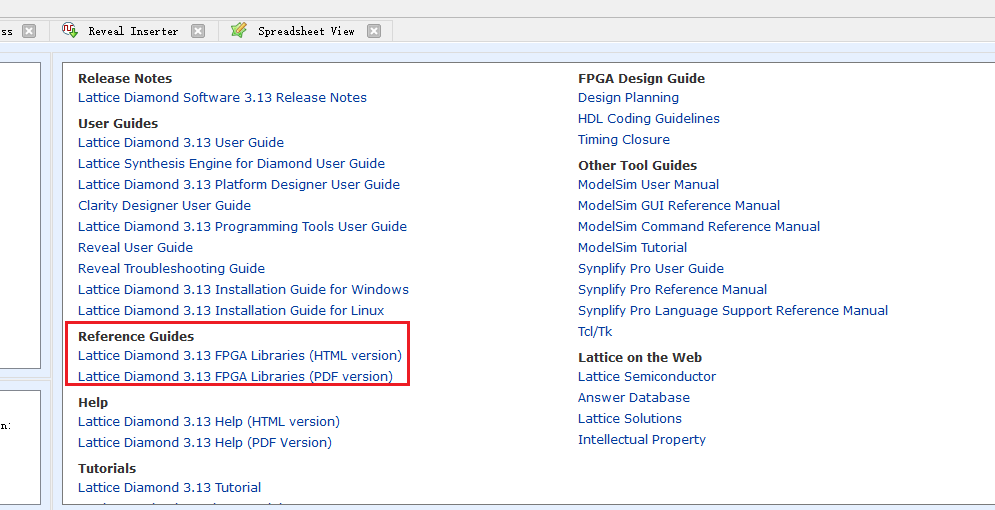The height and width of the screenshot is (510, 995).
Task: Open Lattice Diamond 3.13 Tutorial
Action: pyautogui.click(x=169, y=487)
